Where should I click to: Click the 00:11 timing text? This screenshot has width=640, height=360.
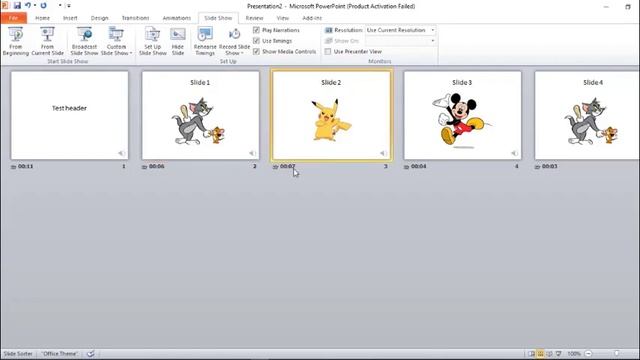[25, 167]
